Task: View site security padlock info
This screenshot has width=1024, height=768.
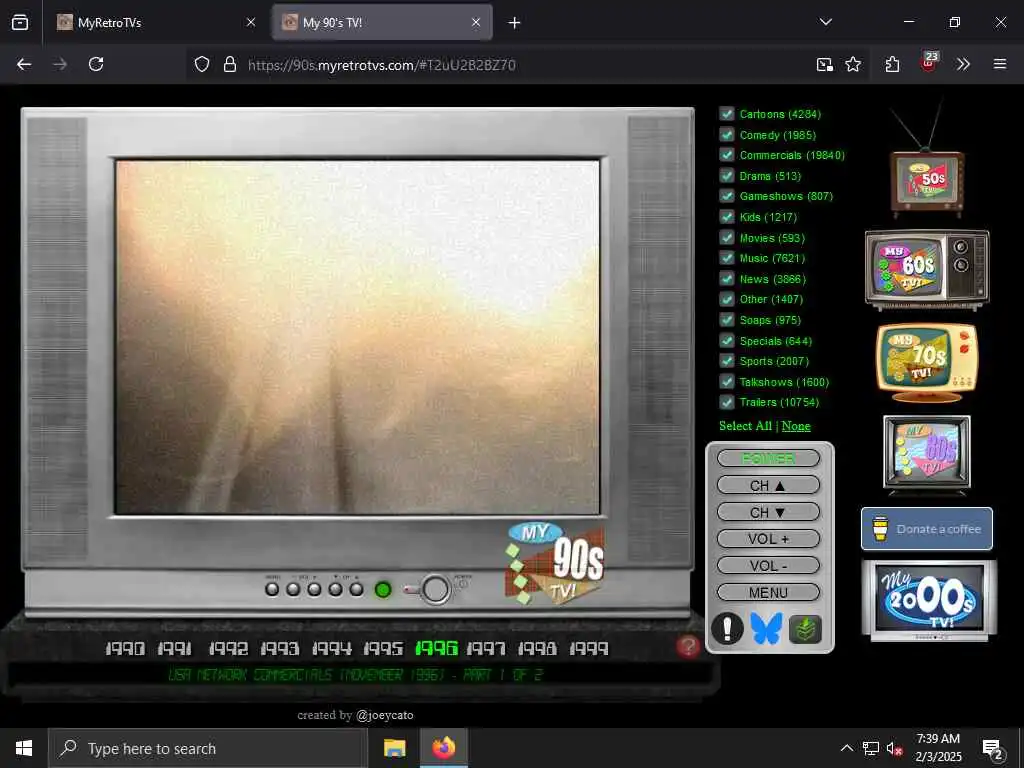Action: (x=229, y=64)
